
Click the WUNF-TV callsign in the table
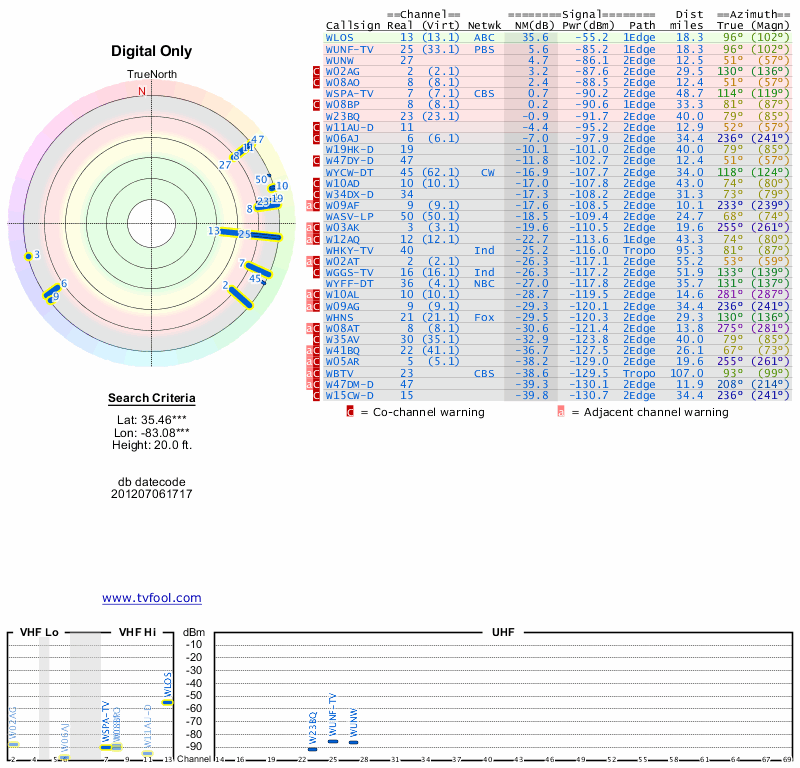click(350, 49)
